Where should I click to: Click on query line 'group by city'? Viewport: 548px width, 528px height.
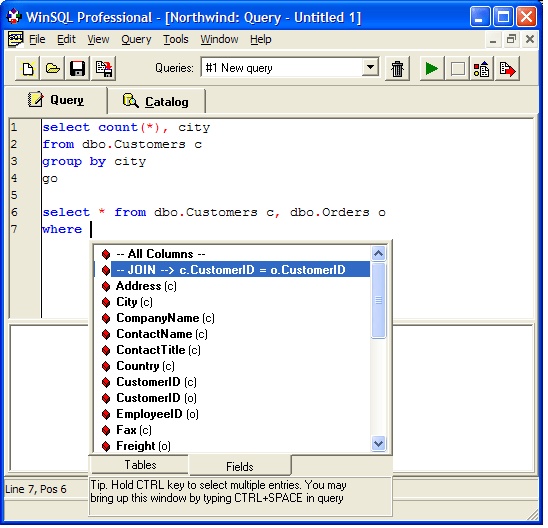(x=94, y=161)
